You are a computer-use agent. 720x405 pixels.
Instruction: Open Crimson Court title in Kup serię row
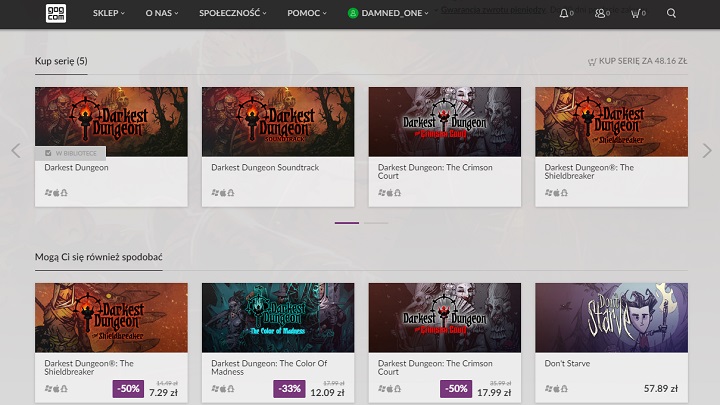[x=435, y=172]
